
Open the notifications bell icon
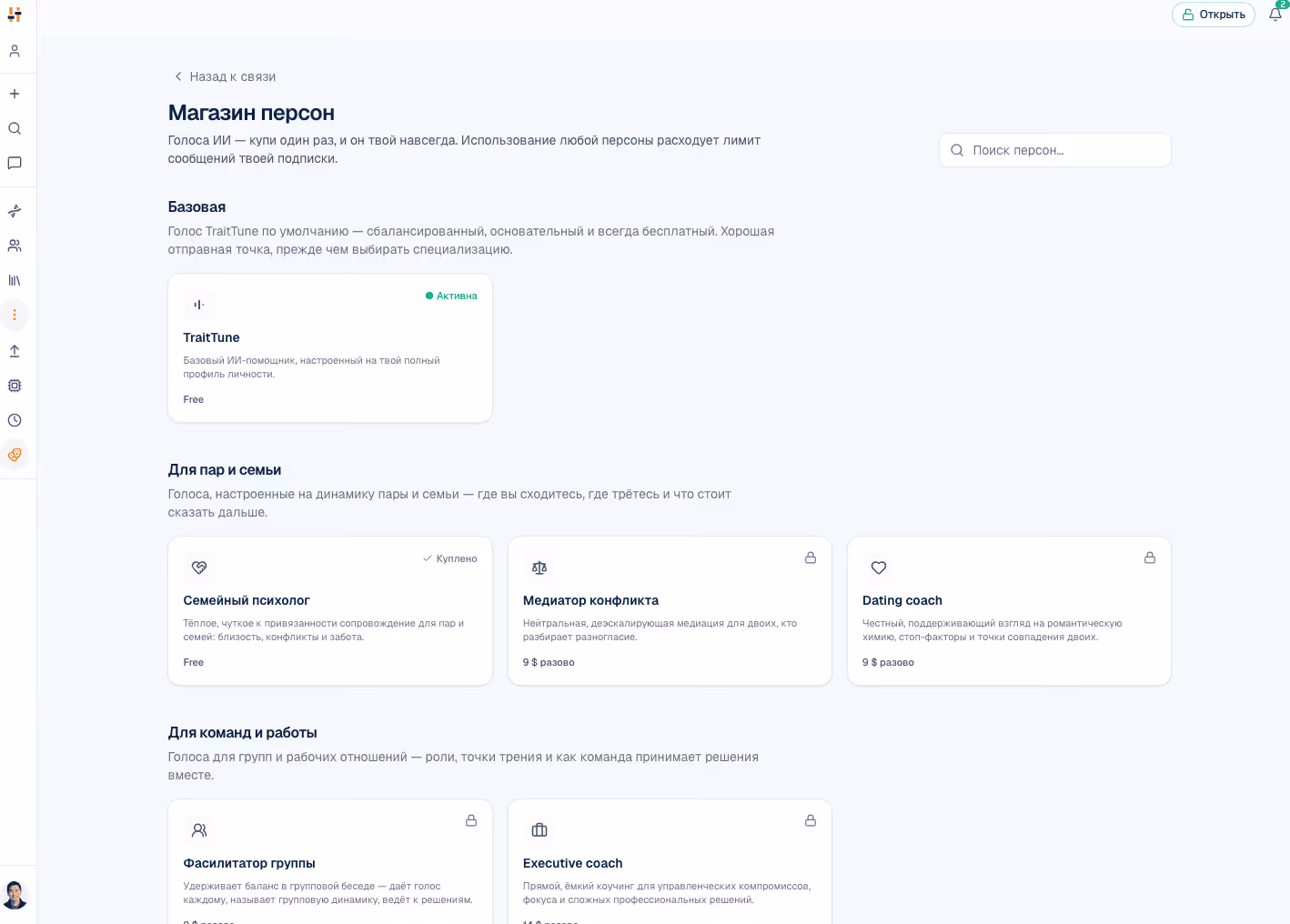point(1275,14)
